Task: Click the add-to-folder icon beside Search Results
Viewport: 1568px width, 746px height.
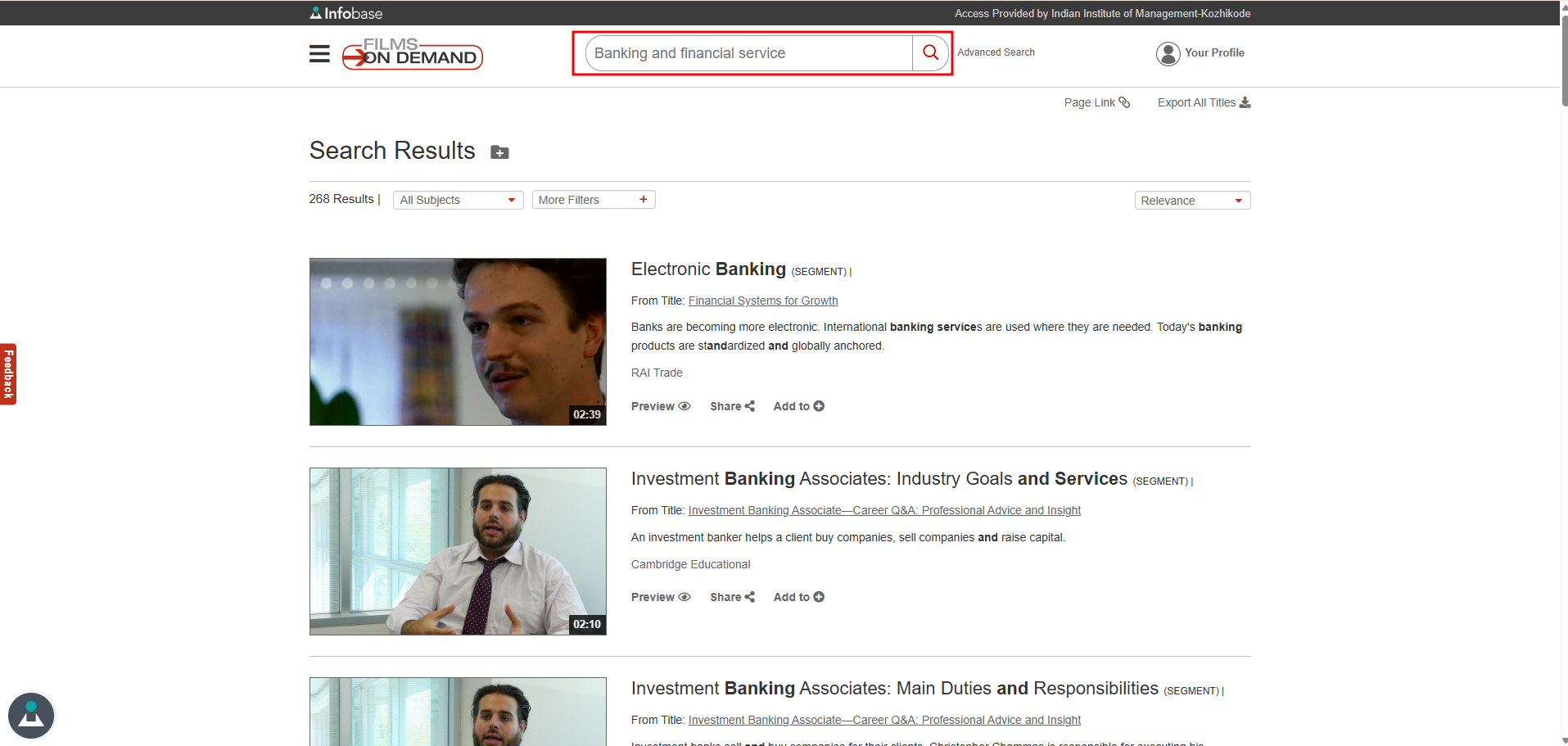Action: (499, 152)
